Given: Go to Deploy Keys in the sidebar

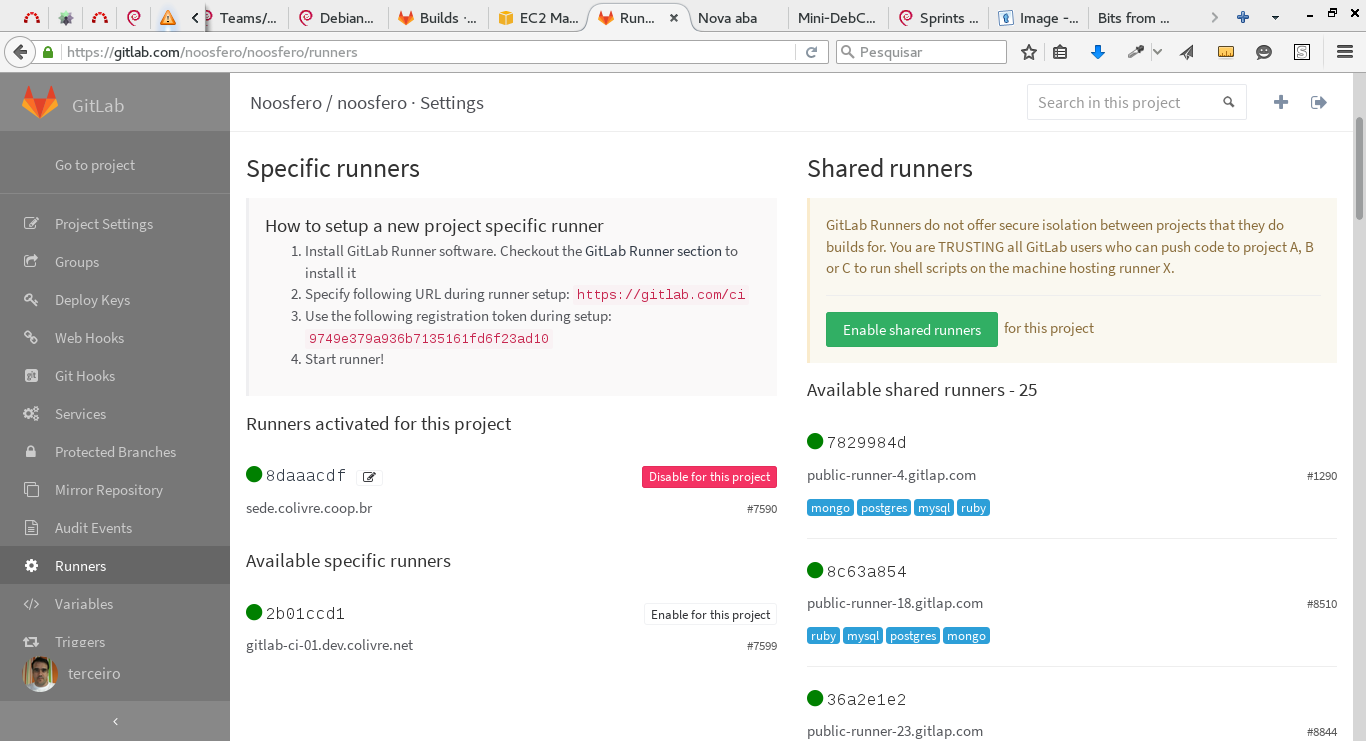Looking at the screenshot, I should (92, 300).
